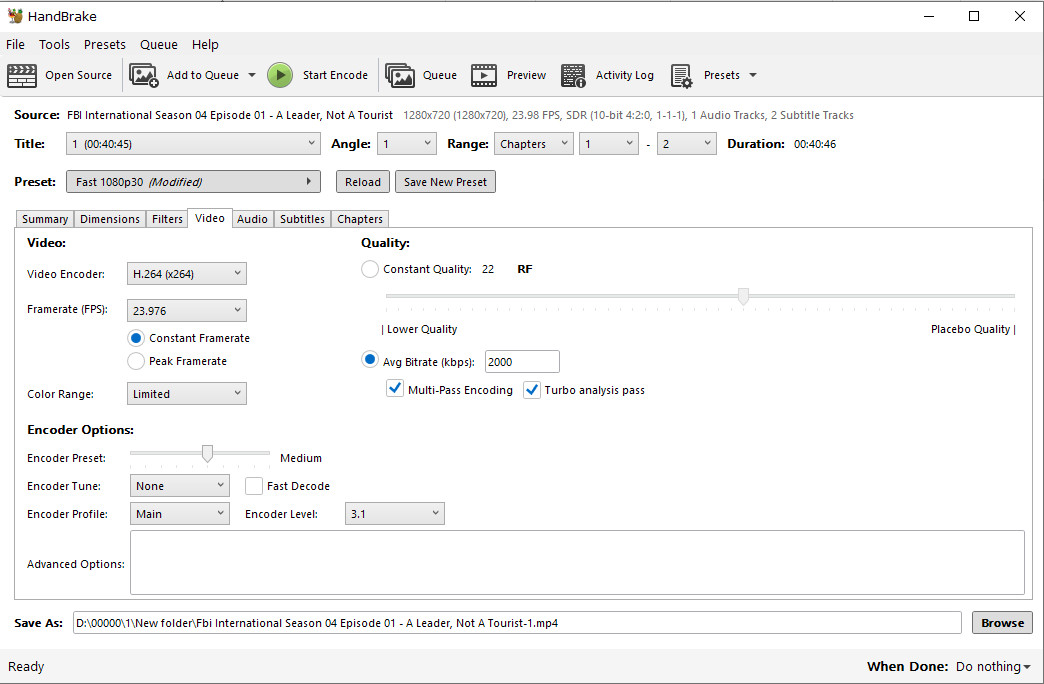Click the Medium encoder preset label
1044x684 pixels.
(301, 458)
